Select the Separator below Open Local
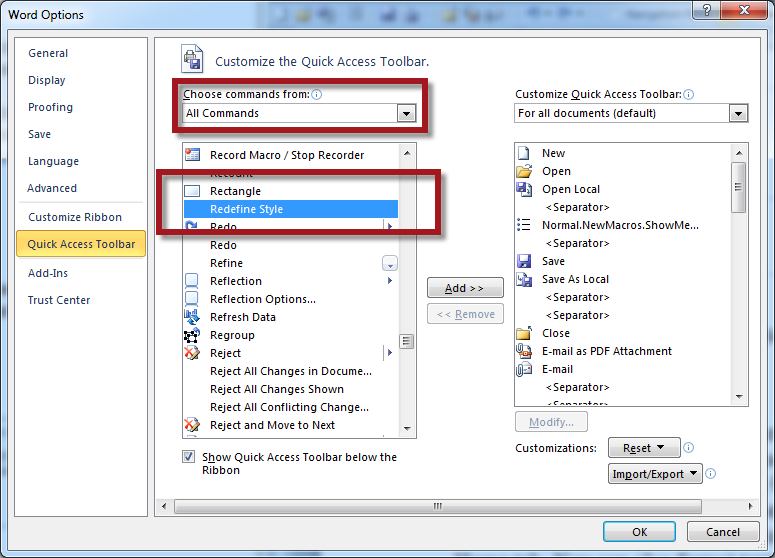The height and width of the screenshot is (558, 775). tap(623, 207)
